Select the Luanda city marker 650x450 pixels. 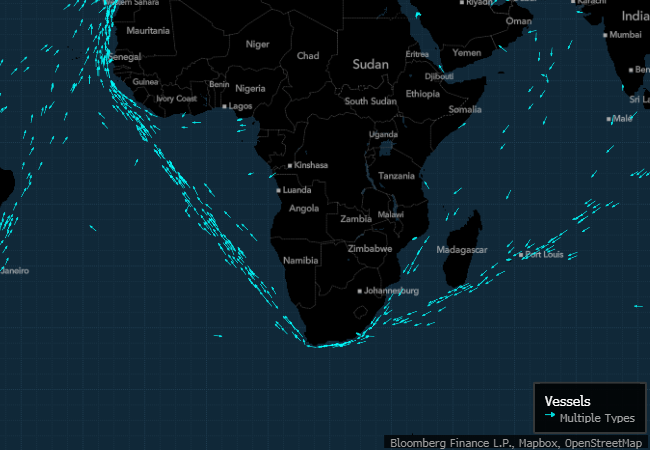(x=279, y=191)
